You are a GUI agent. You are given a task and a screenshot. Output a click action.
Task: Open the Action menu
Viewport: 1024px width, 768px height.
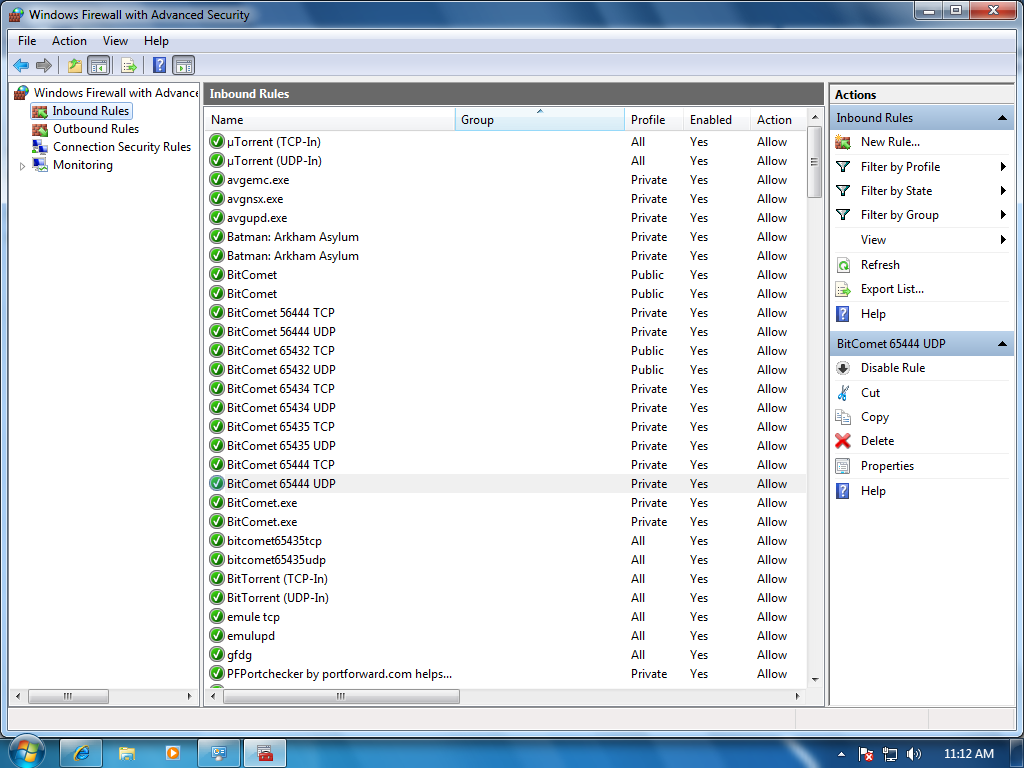(x=69, y=40)
